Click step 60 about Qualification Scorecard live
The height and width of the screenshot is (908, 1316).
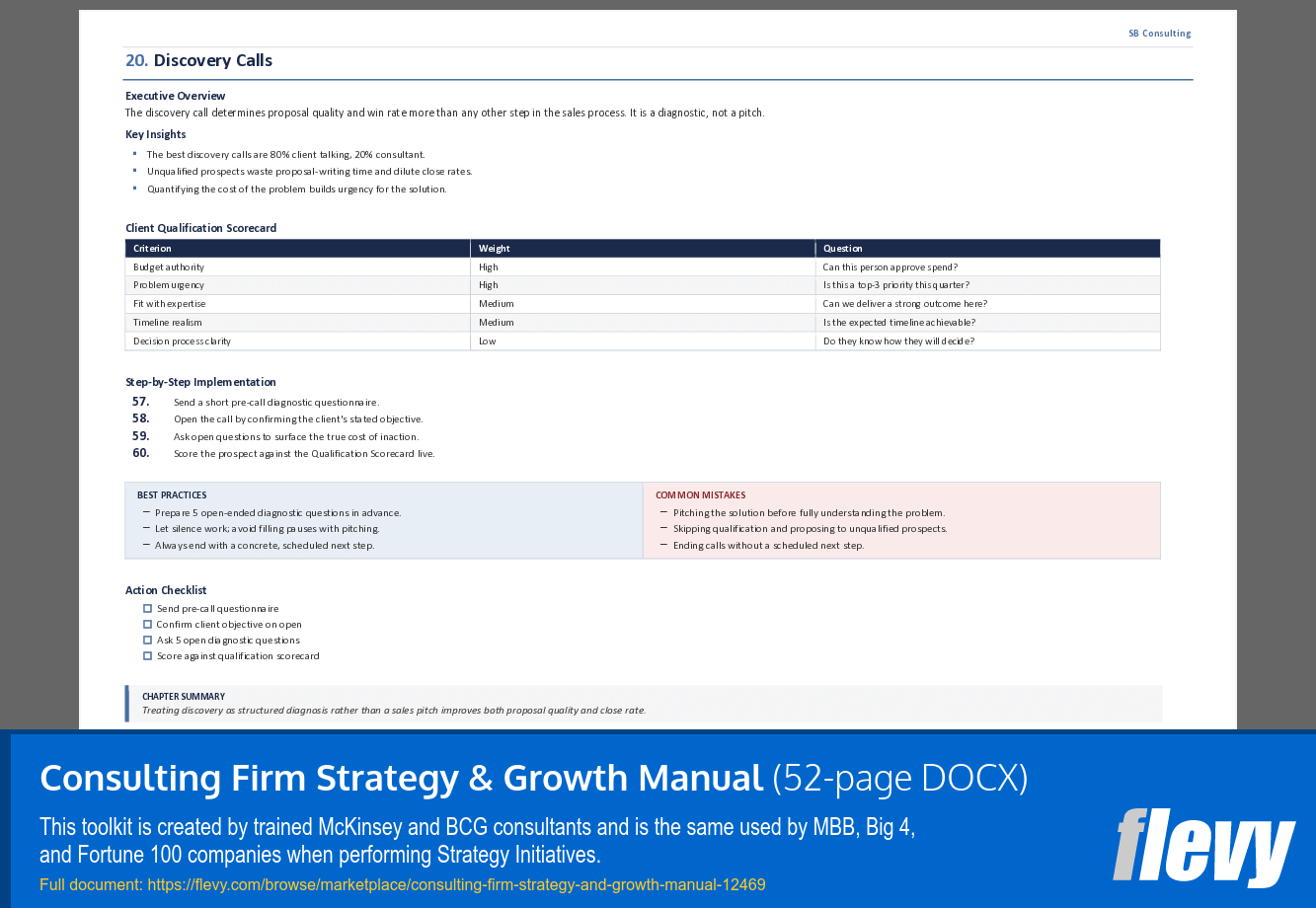point(304,454)
